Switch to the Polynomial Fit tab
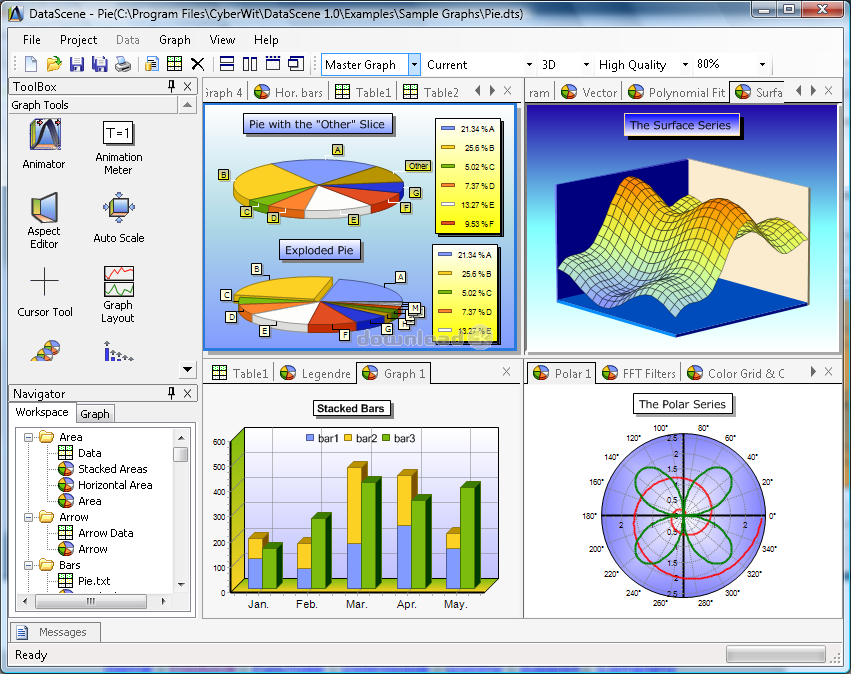 tap(676, 92)
